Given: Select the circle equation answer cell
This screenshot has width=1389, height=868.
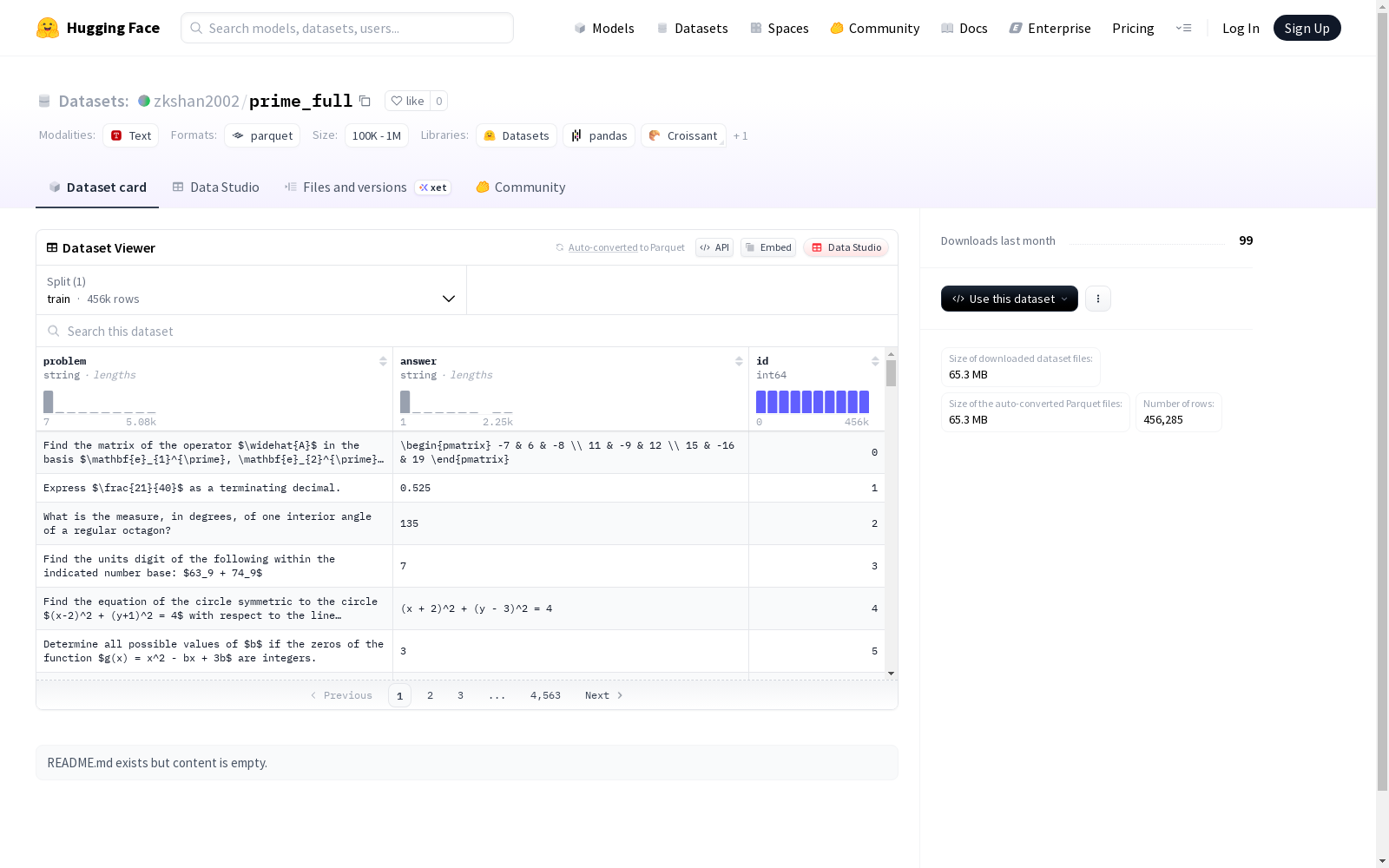Looking at the screenshot, I should 570,608.
